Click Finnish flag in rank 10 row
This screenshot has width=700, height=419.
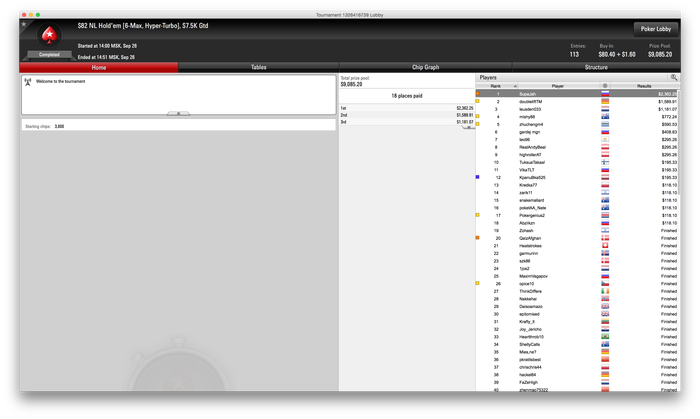click(605, 162)
